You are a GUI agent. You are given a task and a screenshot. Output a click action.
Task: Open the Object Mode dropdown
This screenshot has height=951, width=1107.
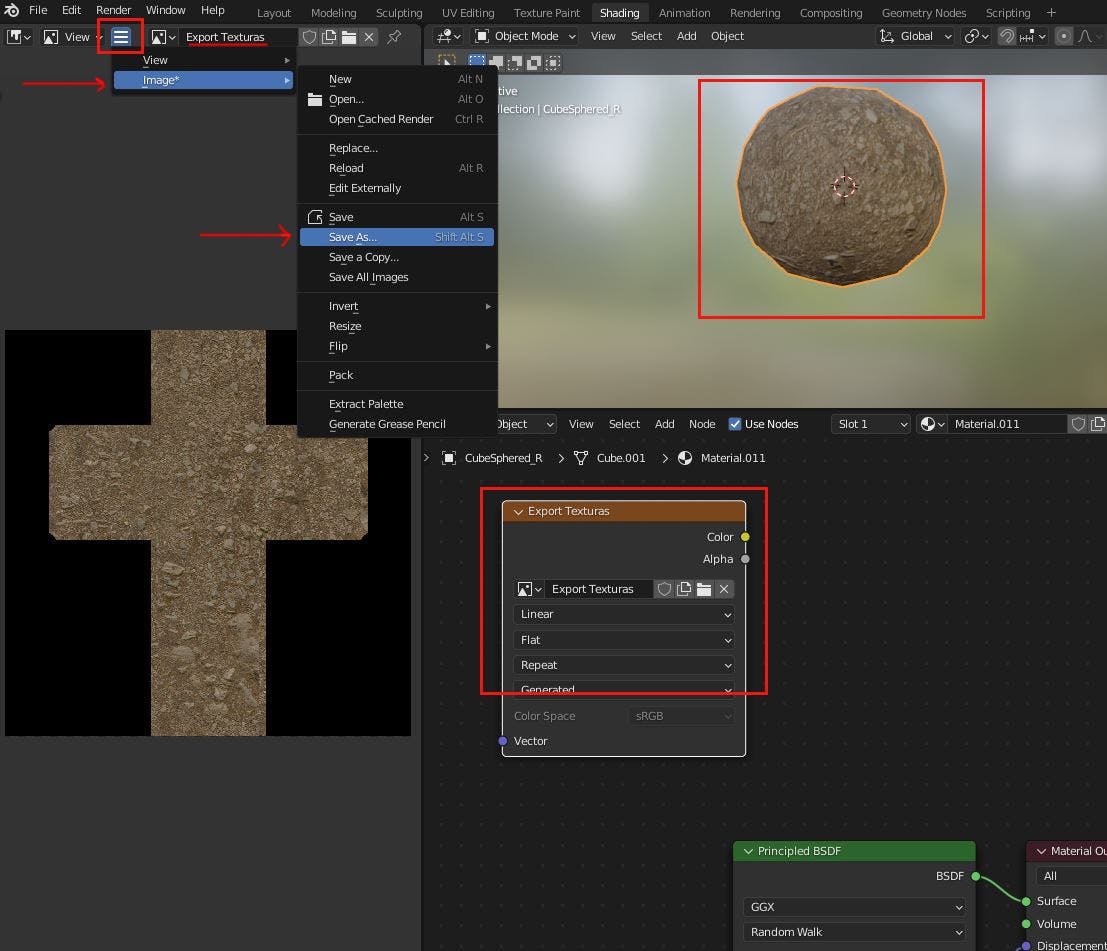point(524,36)
